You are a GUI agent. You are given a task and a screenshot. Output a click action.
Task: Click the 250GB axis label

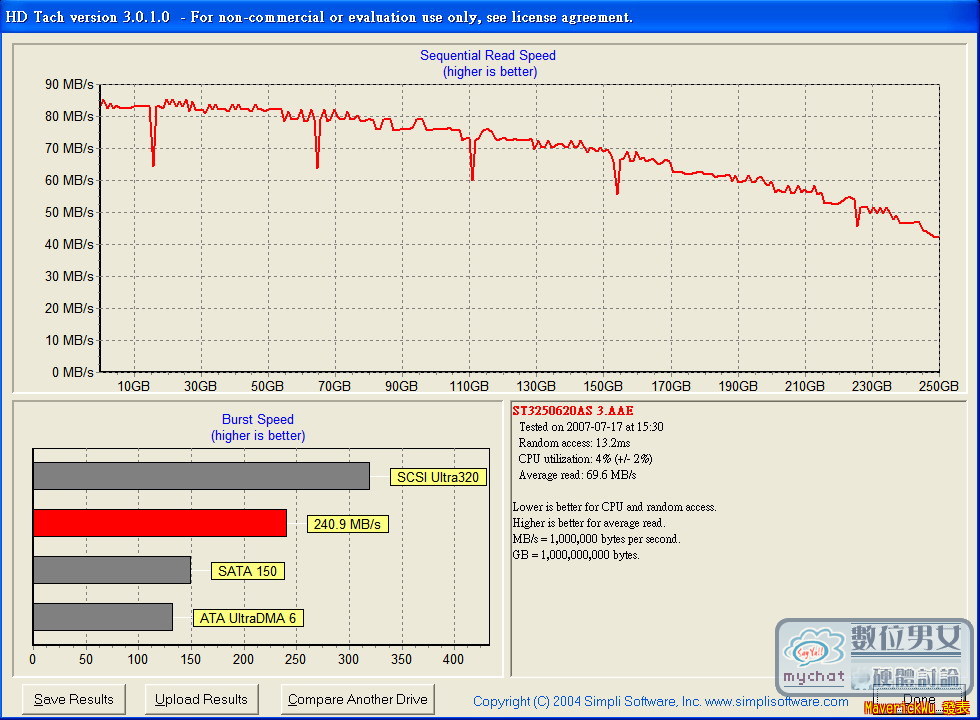(938, 386)
